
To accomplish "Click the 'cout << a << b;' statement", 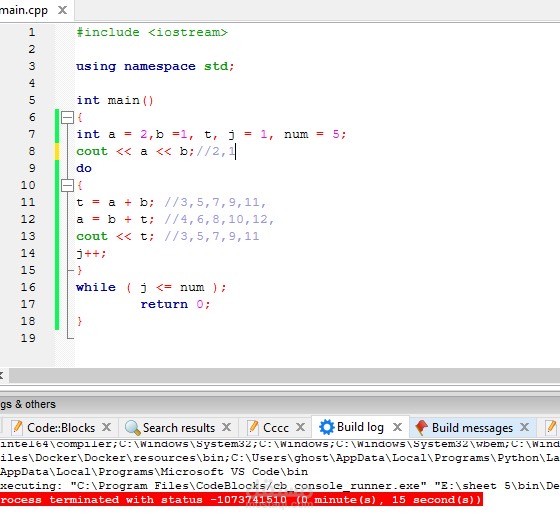I will click(135, 151).
